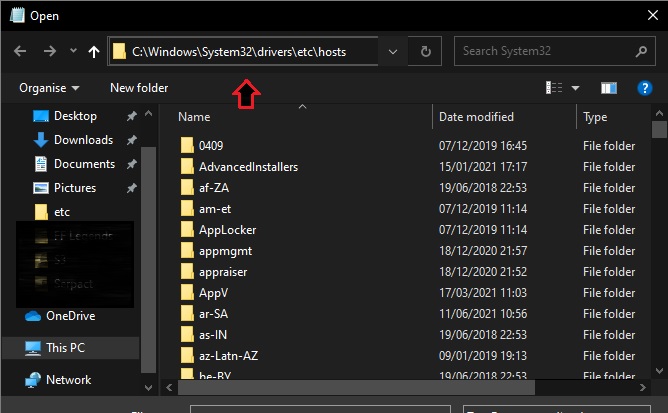This screenshot has height=413, width=668.
Task: Select the AppLocker folder
Action: 227,230
